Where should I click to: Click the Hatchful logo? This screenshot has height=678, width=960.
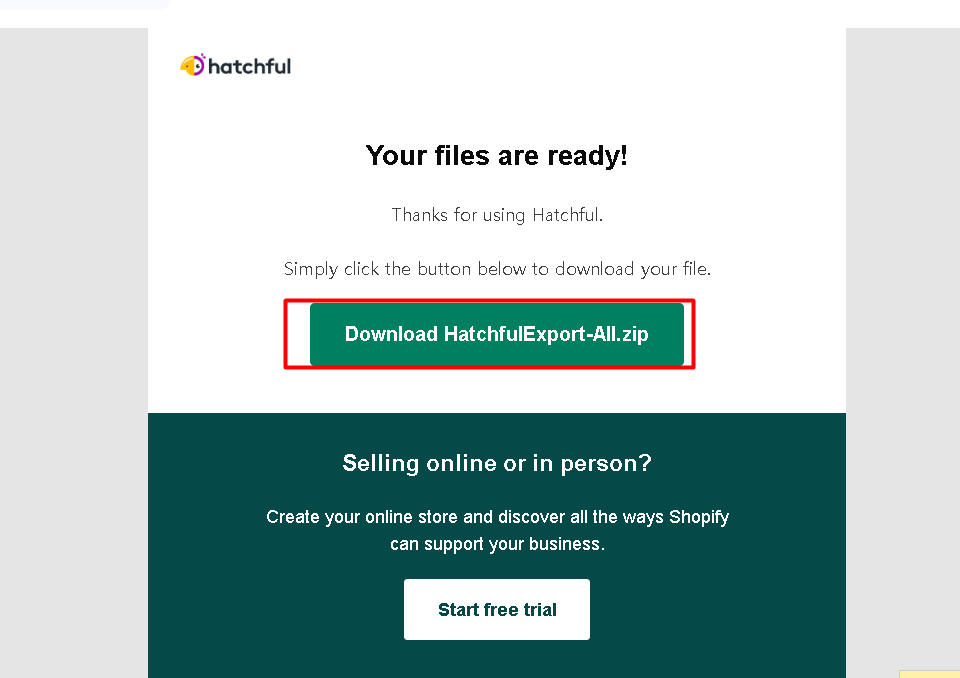coord(235,65)
